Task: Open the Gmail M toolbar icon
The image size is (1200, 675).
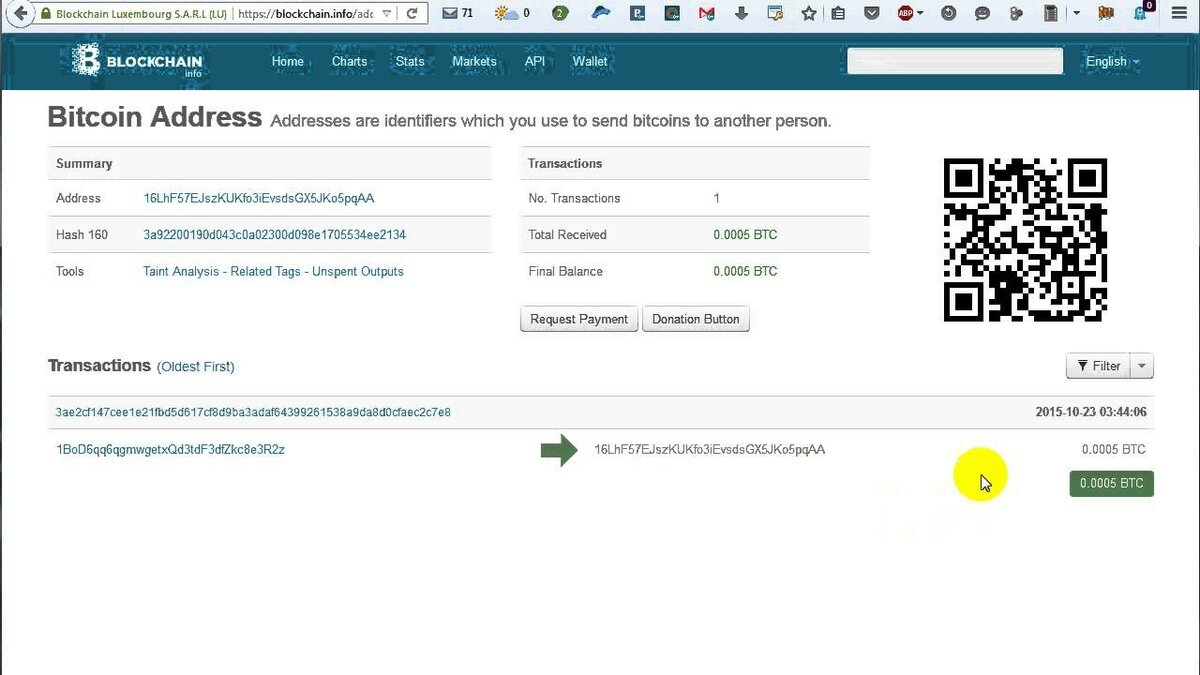Action: tap(707, 14)
